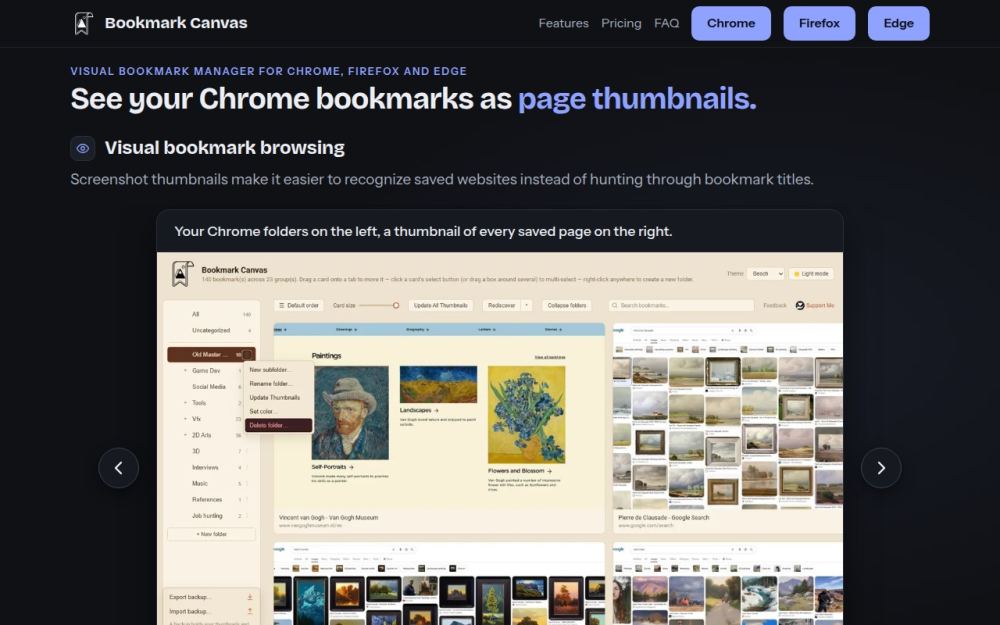Click the eye icon beside Visual bookmark browsing

tap(83, 149)
